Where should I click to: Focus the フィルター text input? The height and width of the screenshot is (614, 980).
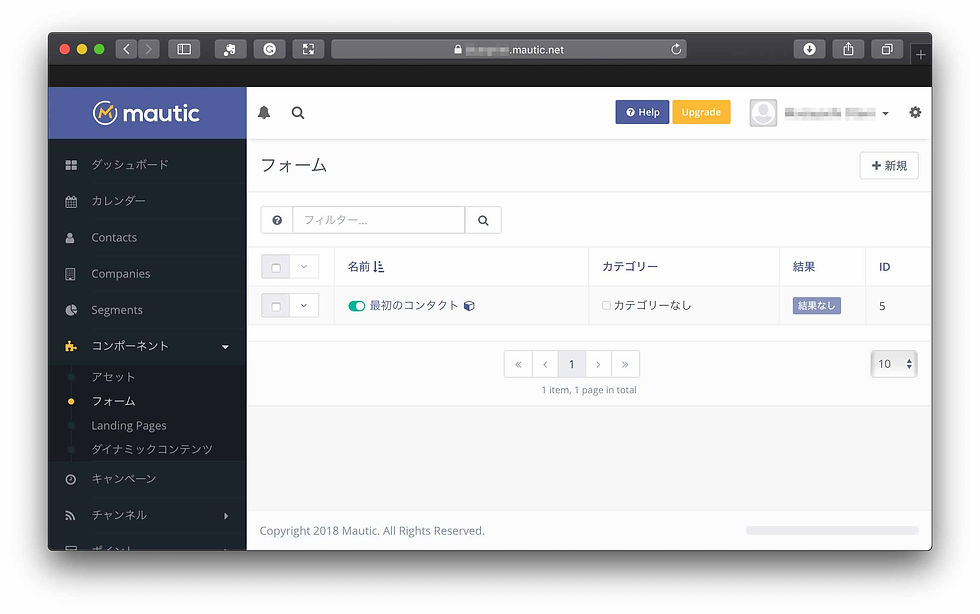379,220
